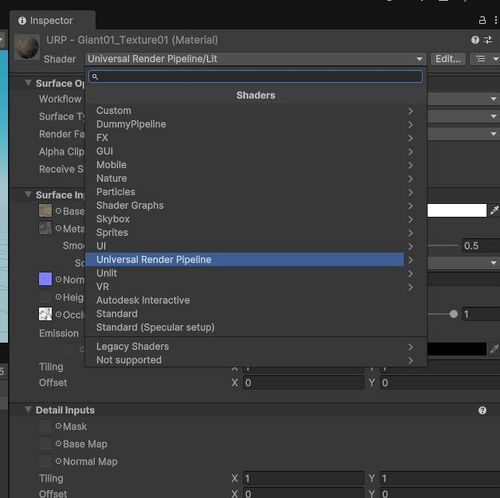Open the Workflow Mode dropdown arrow
The image size is (500, 498).
coord(493,99)
